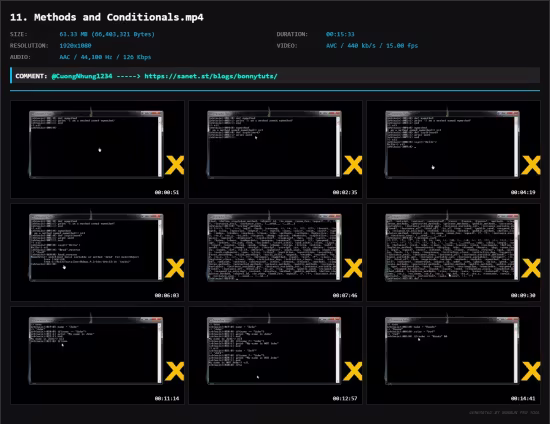550x424 pixels.
Task: Click the 00:07:46 timestamp text
Action: tap(345, 295)
